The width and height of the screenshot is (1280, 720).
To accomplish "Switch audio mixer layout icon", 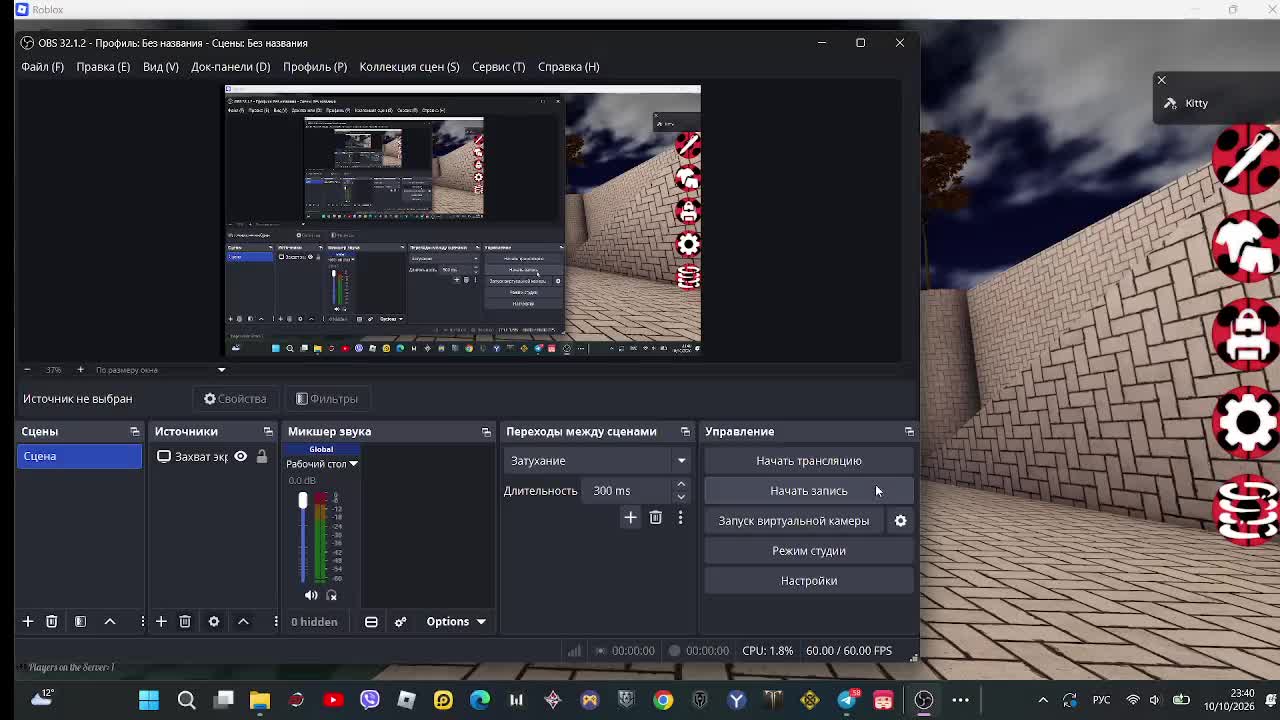I will pyautogui.click(x=371, y=621).
